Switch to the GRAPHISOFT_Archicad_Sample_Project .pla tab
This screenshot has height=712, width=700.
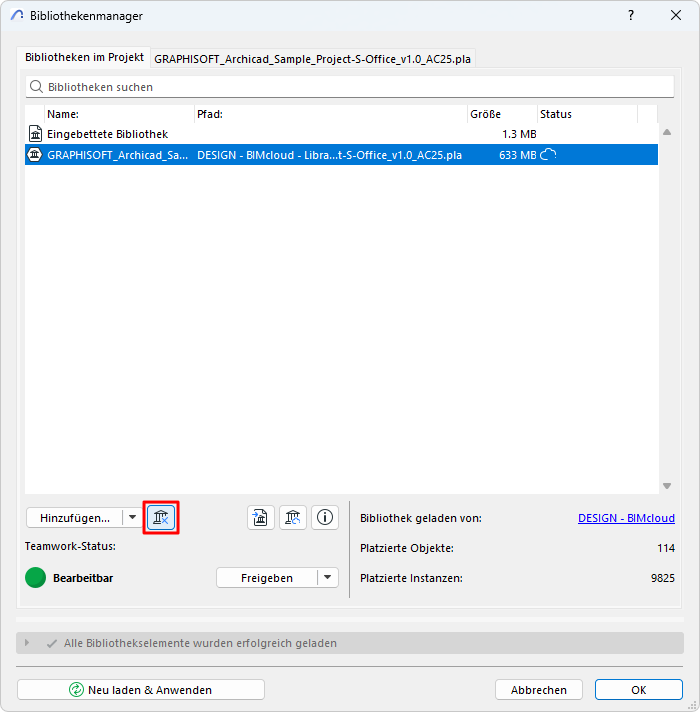(312, 59)
